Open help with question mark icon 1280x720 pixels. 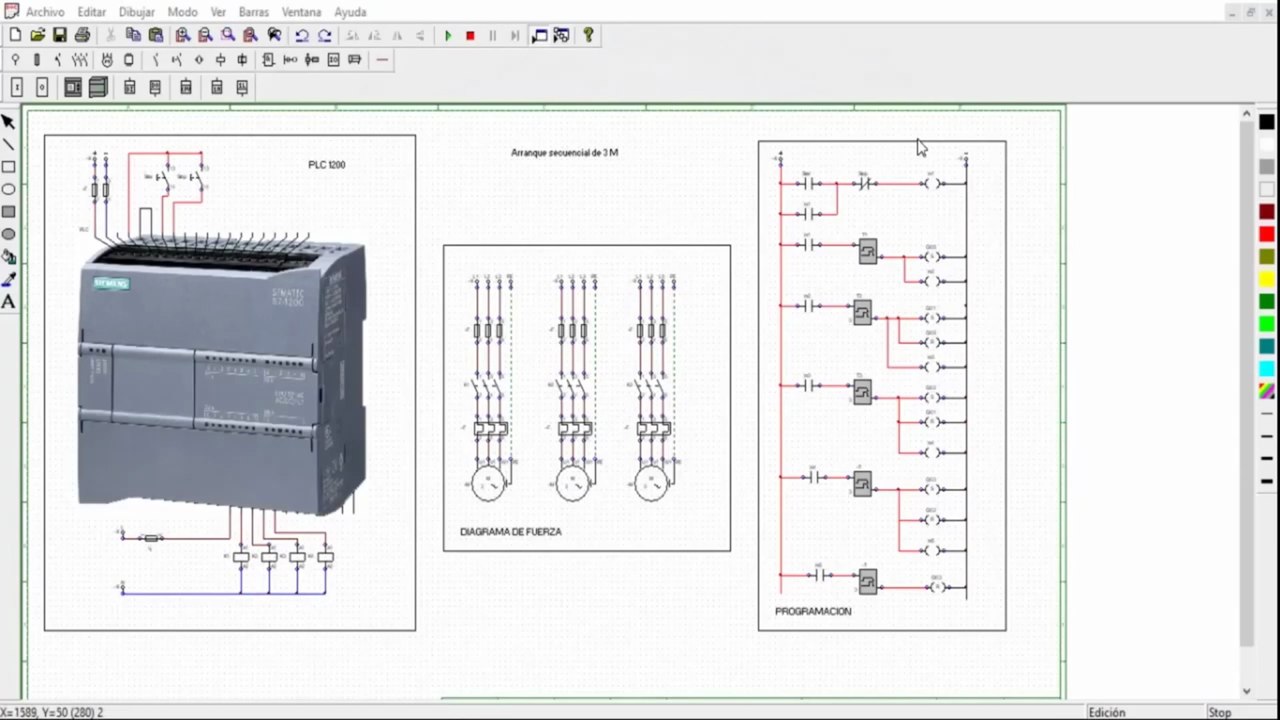click(x=588, y=35)
